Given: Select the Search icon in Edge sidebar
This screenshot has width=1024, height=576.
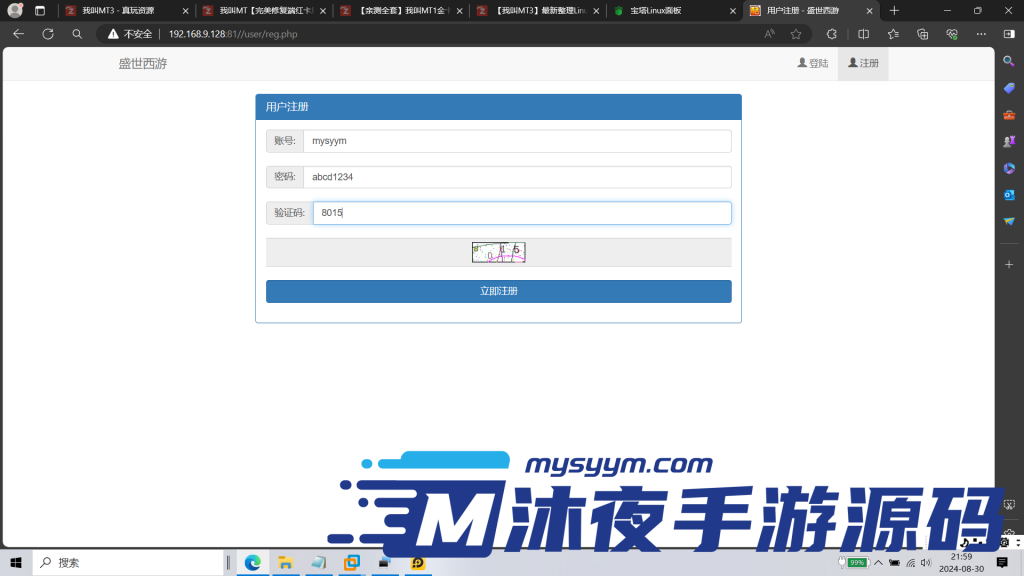Looking at the screenshot, I should pos(1009,60).
